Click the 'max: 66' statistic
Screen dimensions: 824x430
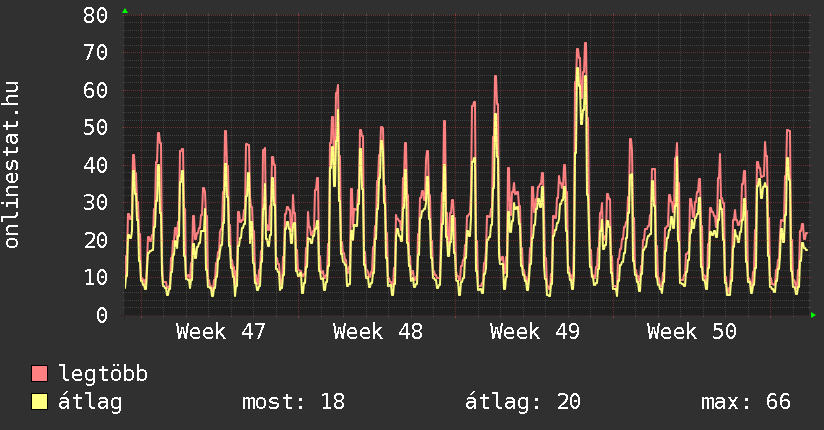[746, 402]
